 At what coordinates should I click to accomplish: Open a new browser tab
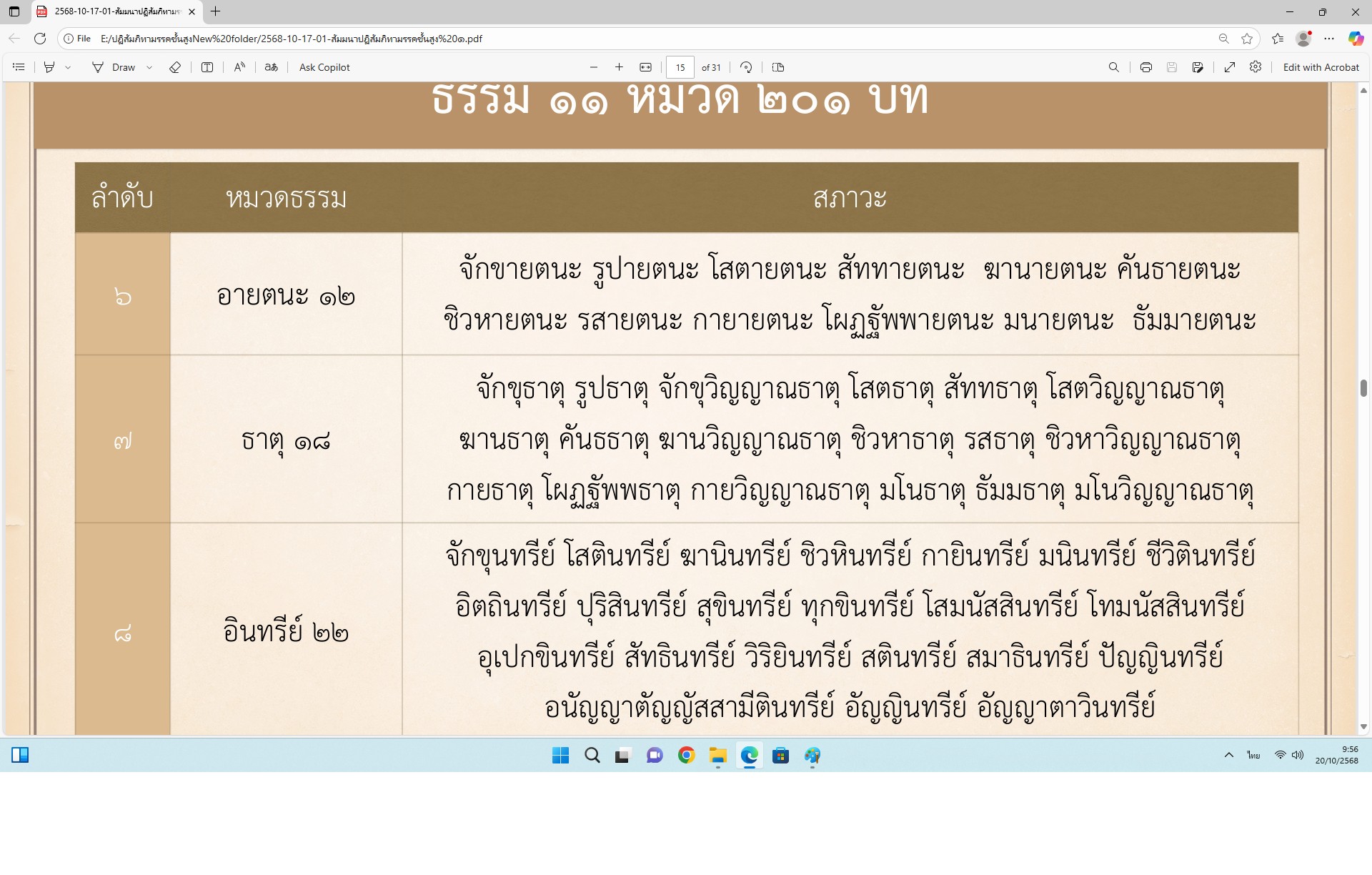coord(215,11)
